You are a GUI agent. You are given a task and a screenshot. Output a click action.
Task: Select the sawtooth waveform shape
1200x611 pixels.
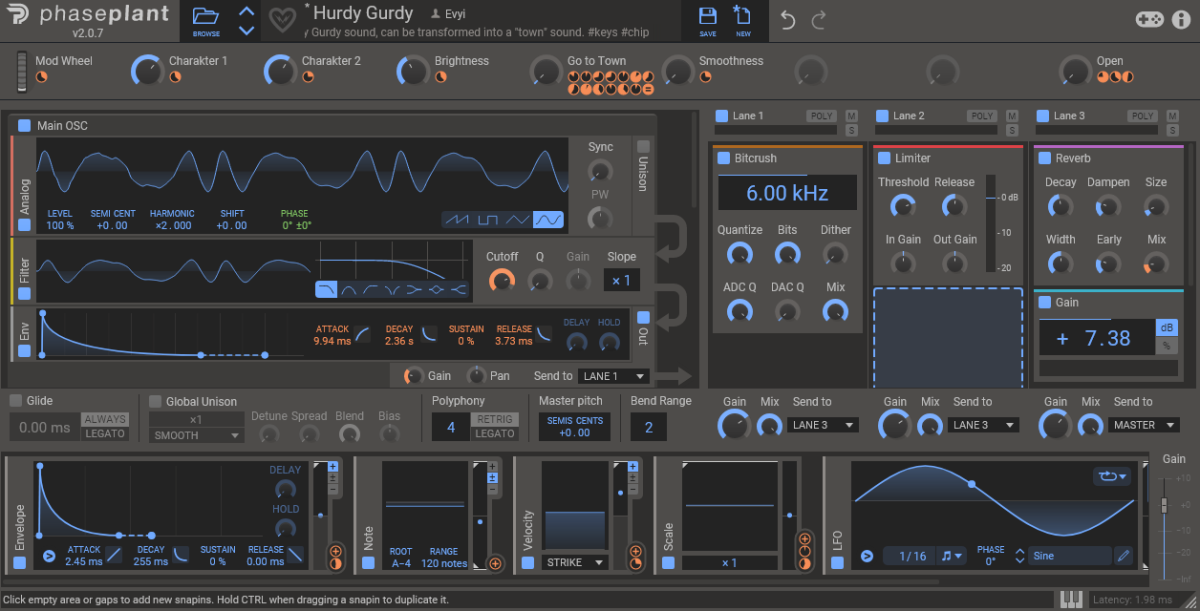pos(457,219)
